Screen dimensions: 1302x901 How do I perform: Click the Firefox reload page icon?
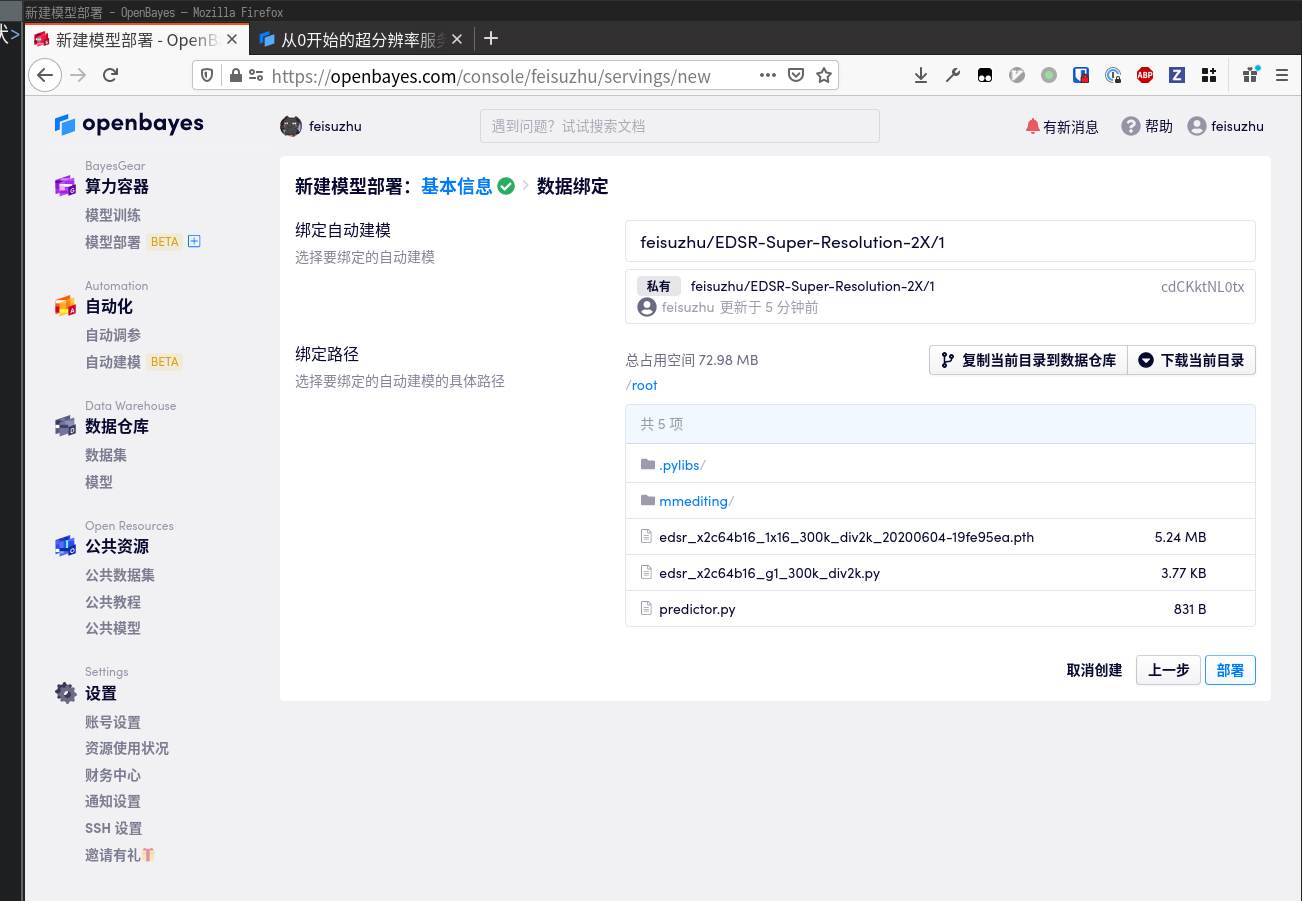point(111,75)
